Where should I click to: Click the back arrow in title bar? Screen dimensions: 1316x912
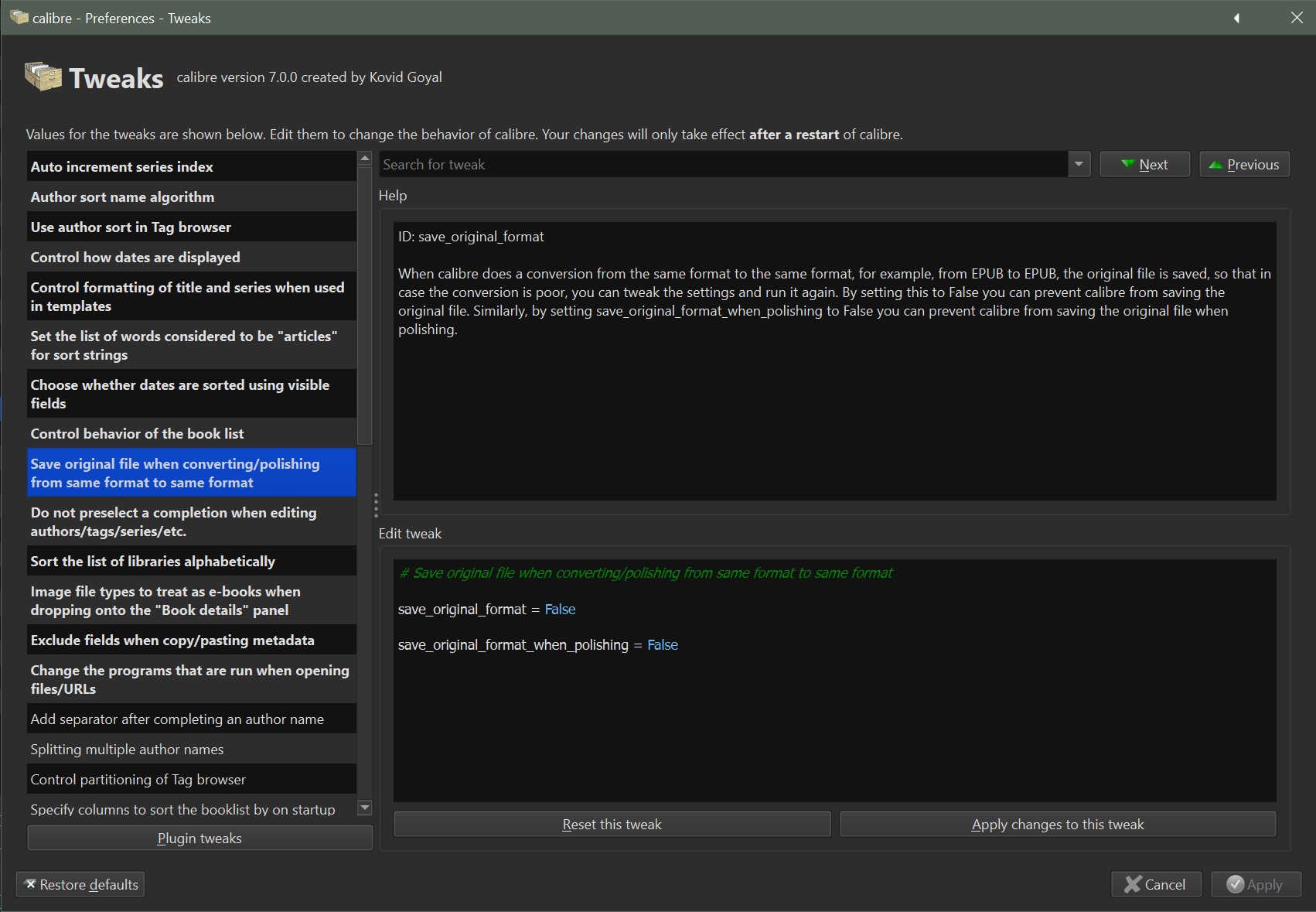1236,18
